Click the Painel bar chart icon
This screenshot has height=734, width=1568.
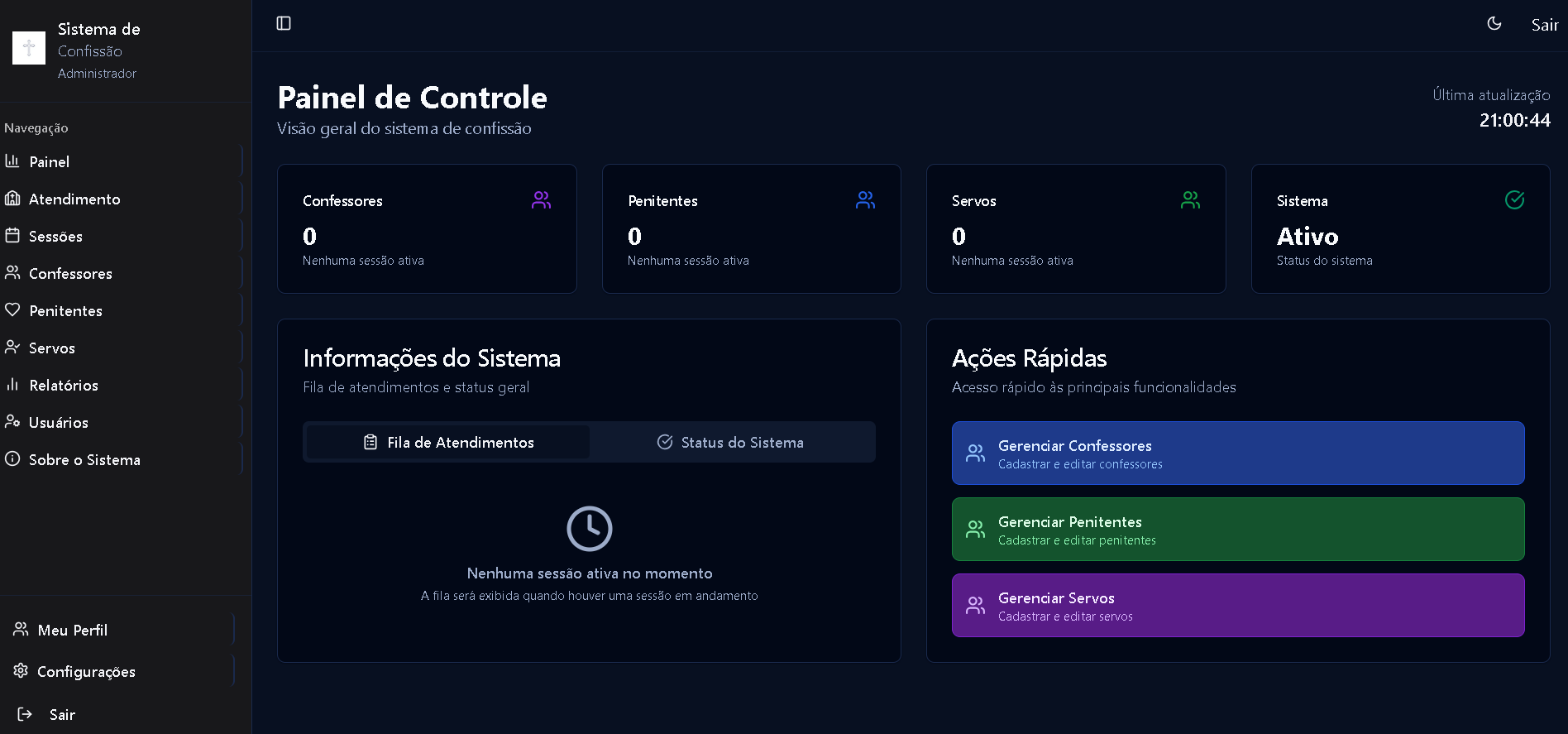(x=12, y=161)
